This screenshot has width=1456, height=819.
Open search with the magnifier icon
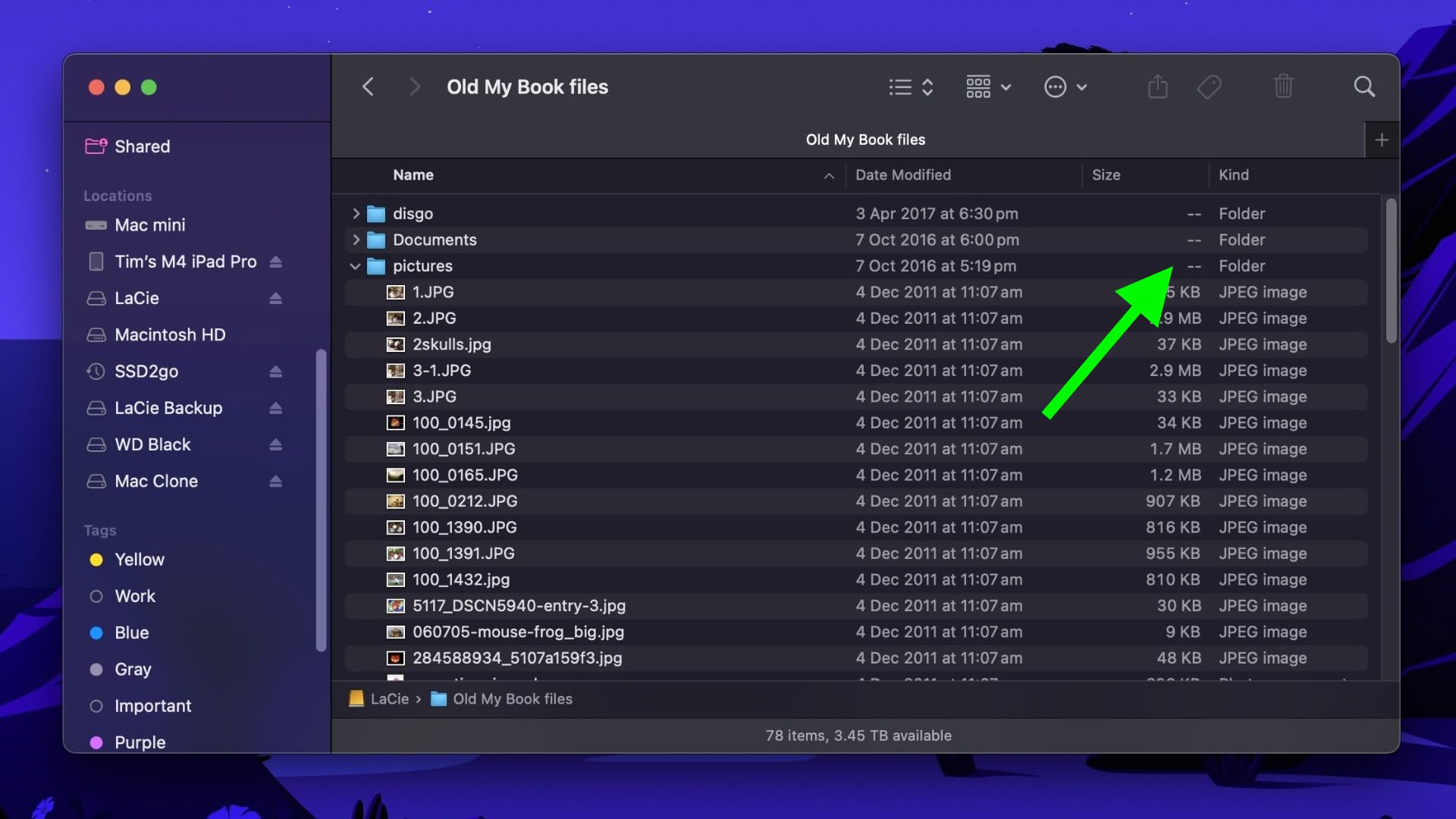coord(1363,86)
